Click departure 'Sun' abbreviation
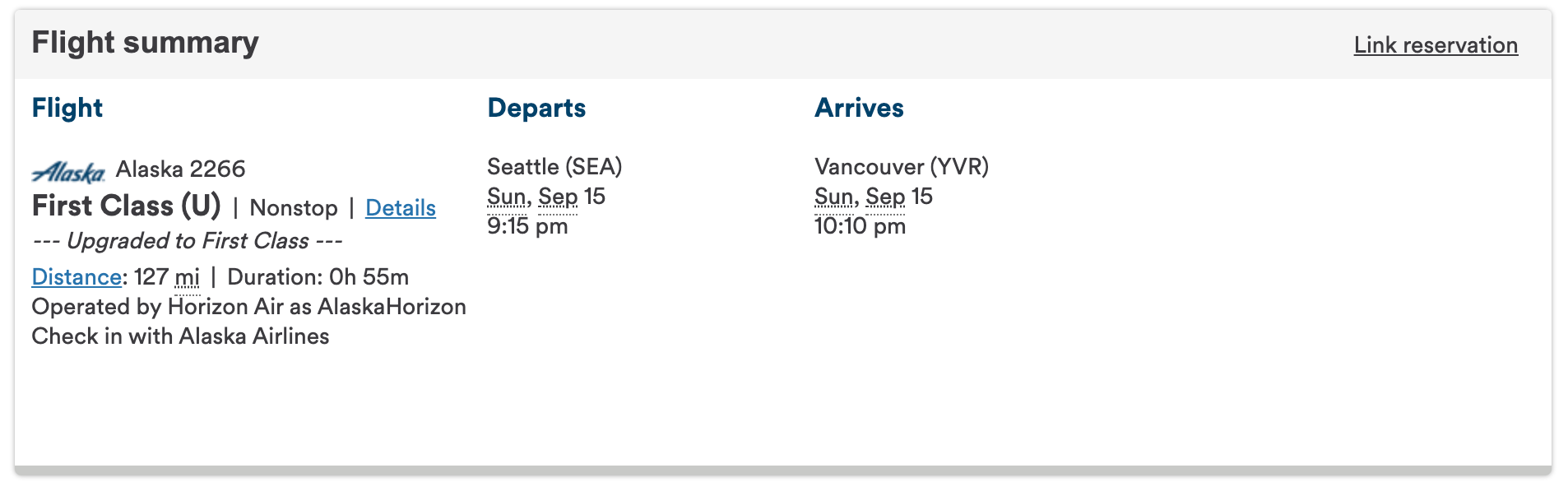 pos(507,197)
